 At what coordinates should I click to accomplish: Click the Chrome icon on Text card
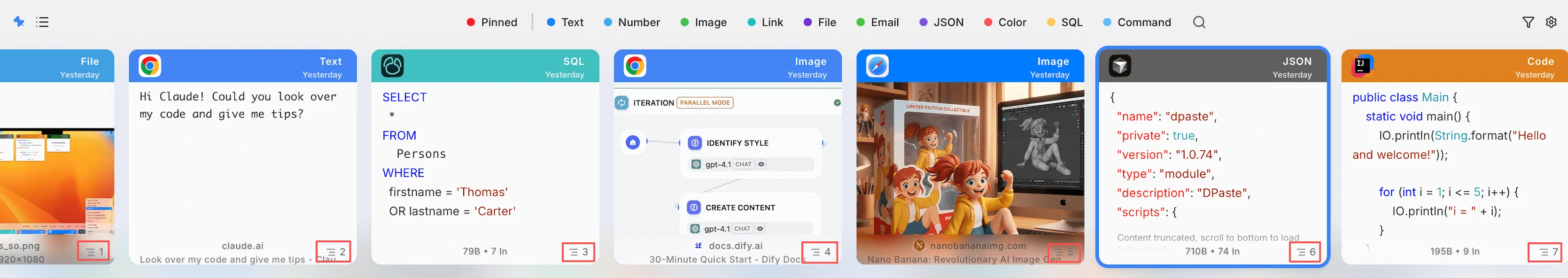point(150,66)
